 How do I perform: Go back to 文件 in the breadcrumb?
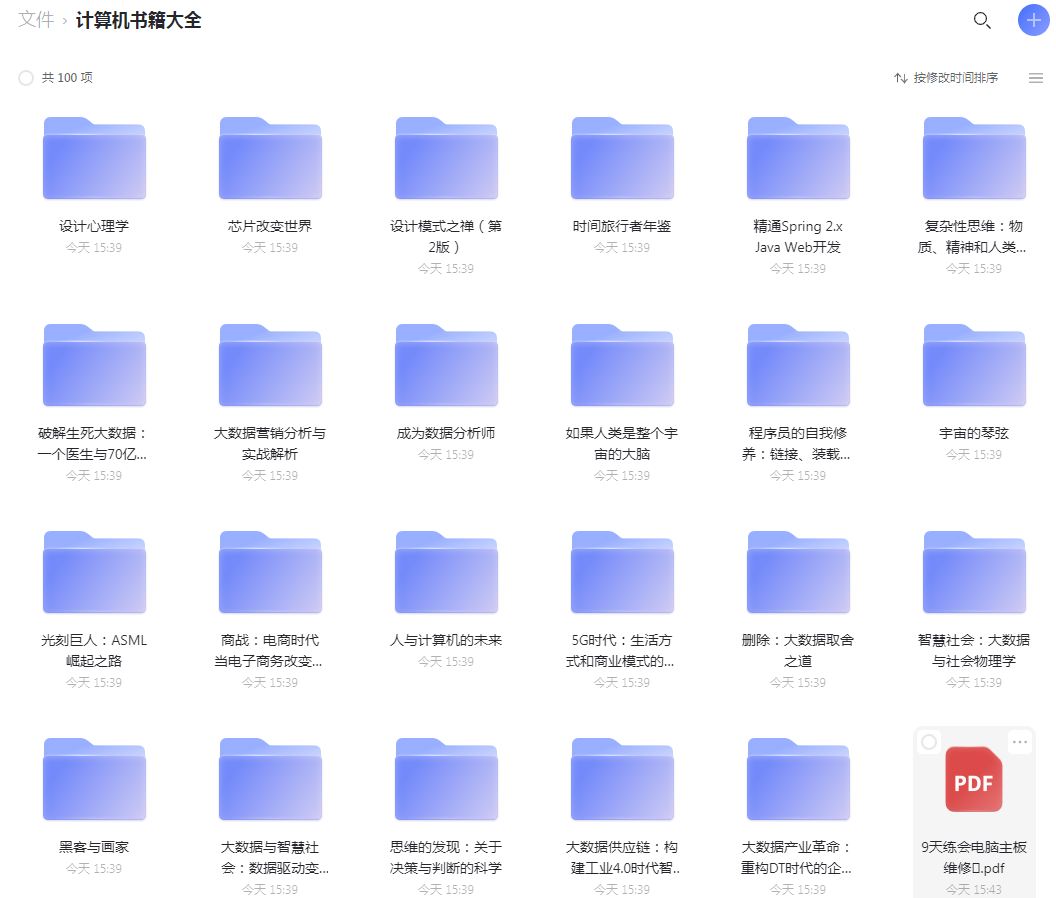coord(36,20)
